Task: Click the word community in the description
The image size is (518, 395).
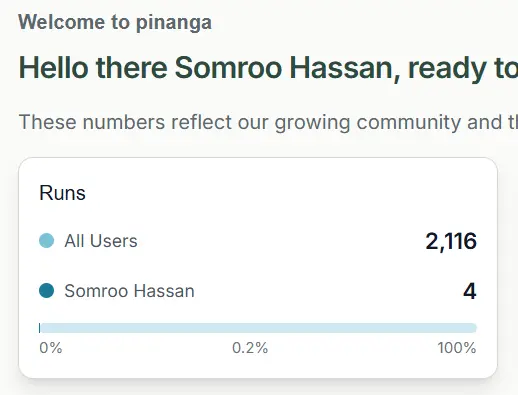Action: tap(409, 122)
